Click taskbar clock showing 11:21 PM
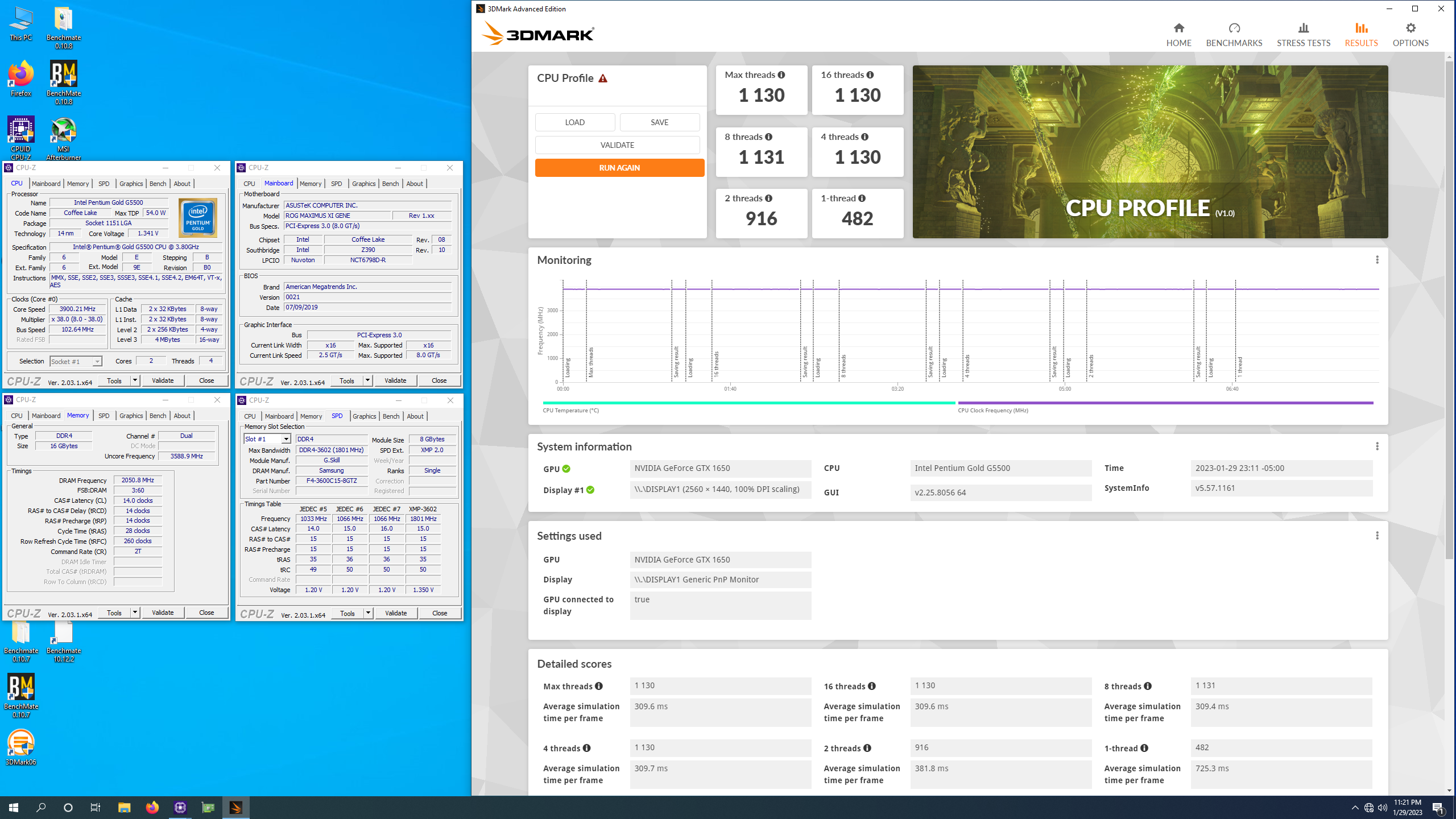Screen dimensions: 1456x819 click(x=1407, y=808)
